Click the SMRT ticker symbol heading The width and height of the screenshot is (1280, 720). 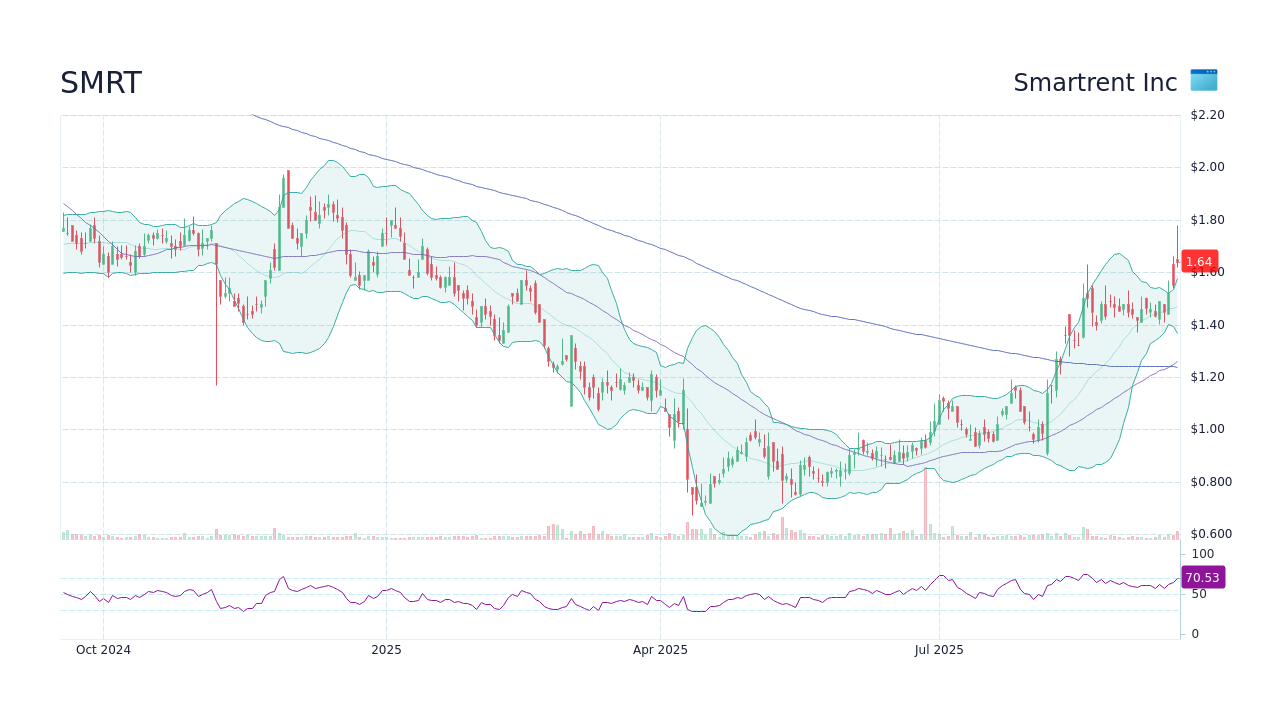pyautogui.click(x=100, y=82)
